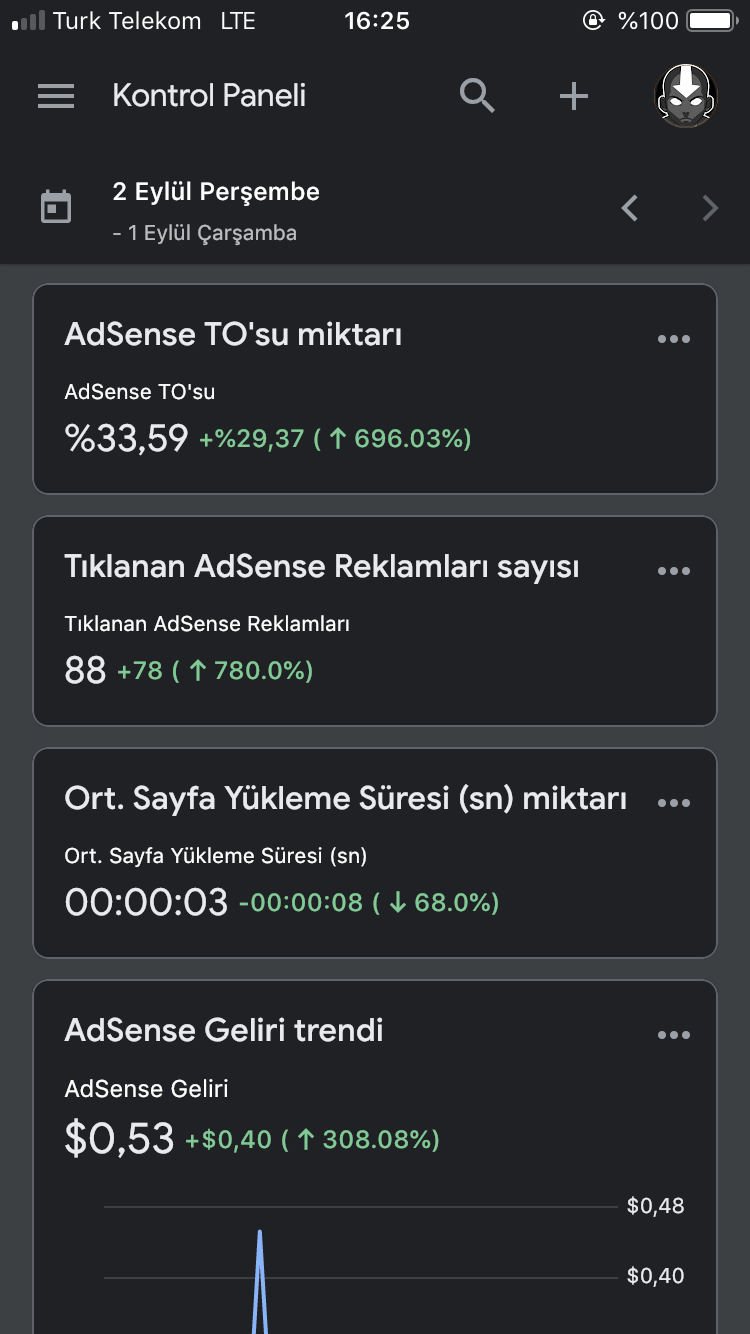Tap the blue spike on revenue chart
750x1334 pixels.
coord(260,1282)
